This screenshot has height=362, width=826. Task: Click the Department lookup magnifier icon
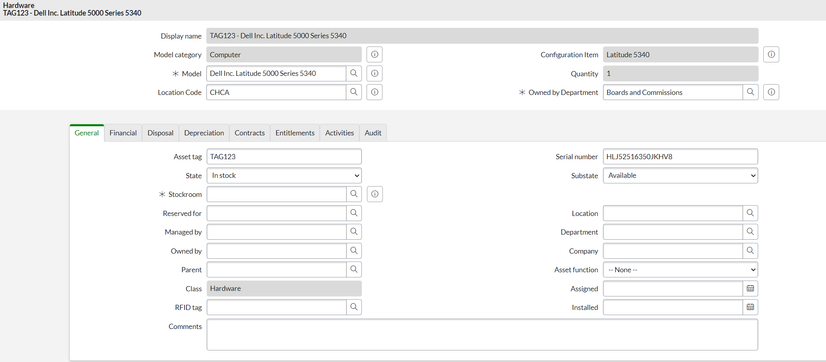coord(751,232)
